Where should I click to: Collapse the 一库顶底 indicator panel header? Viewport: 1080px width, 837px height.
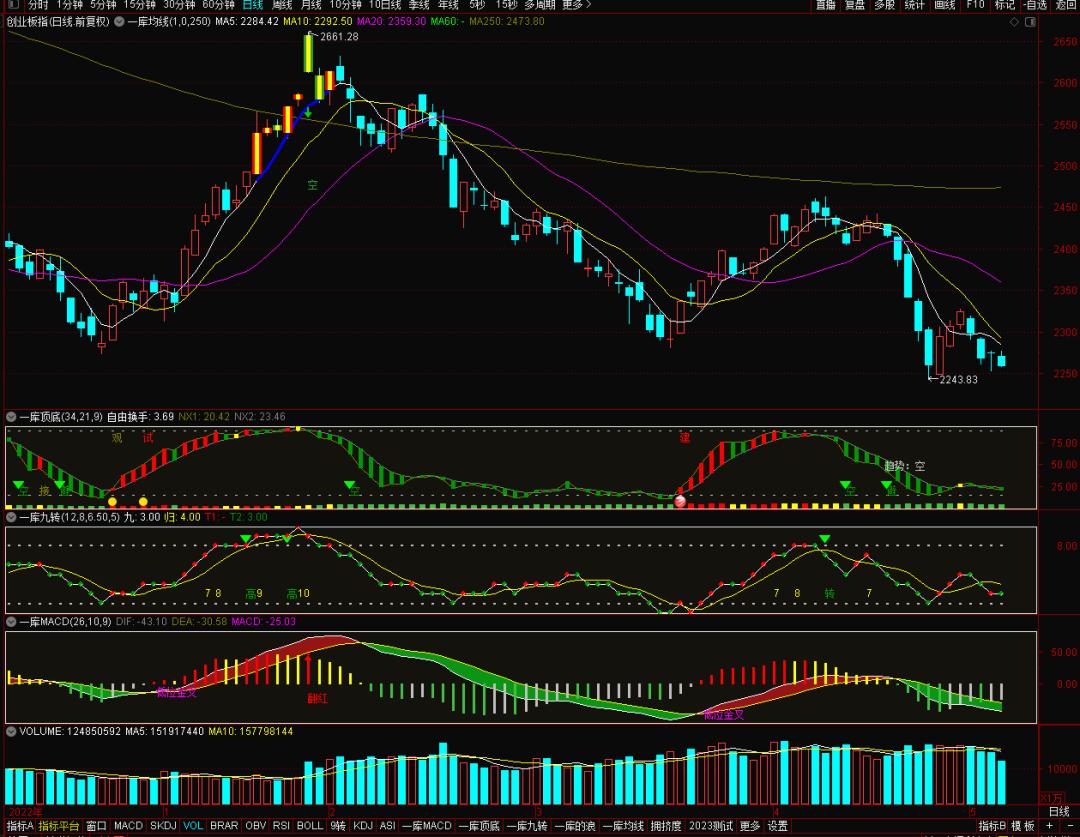click(x=11, y=416)
